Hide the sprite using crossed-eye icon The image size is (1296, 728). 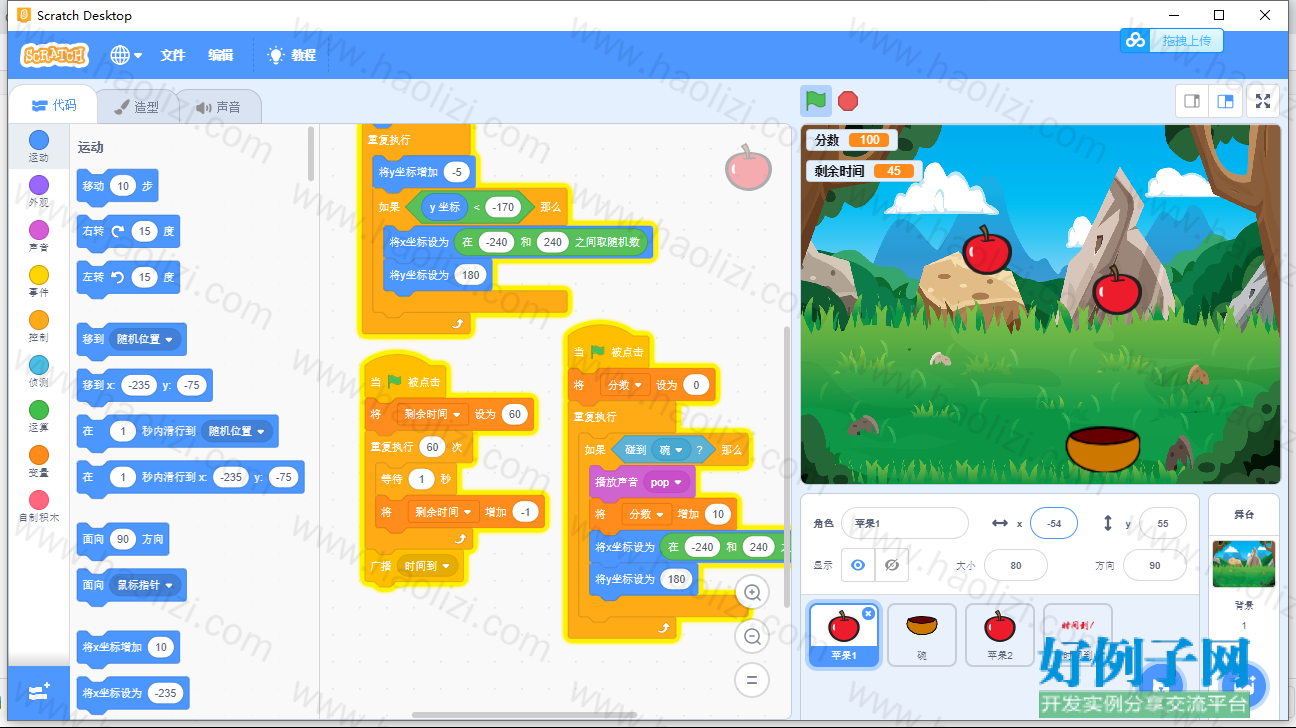click(x=891, y=565)
